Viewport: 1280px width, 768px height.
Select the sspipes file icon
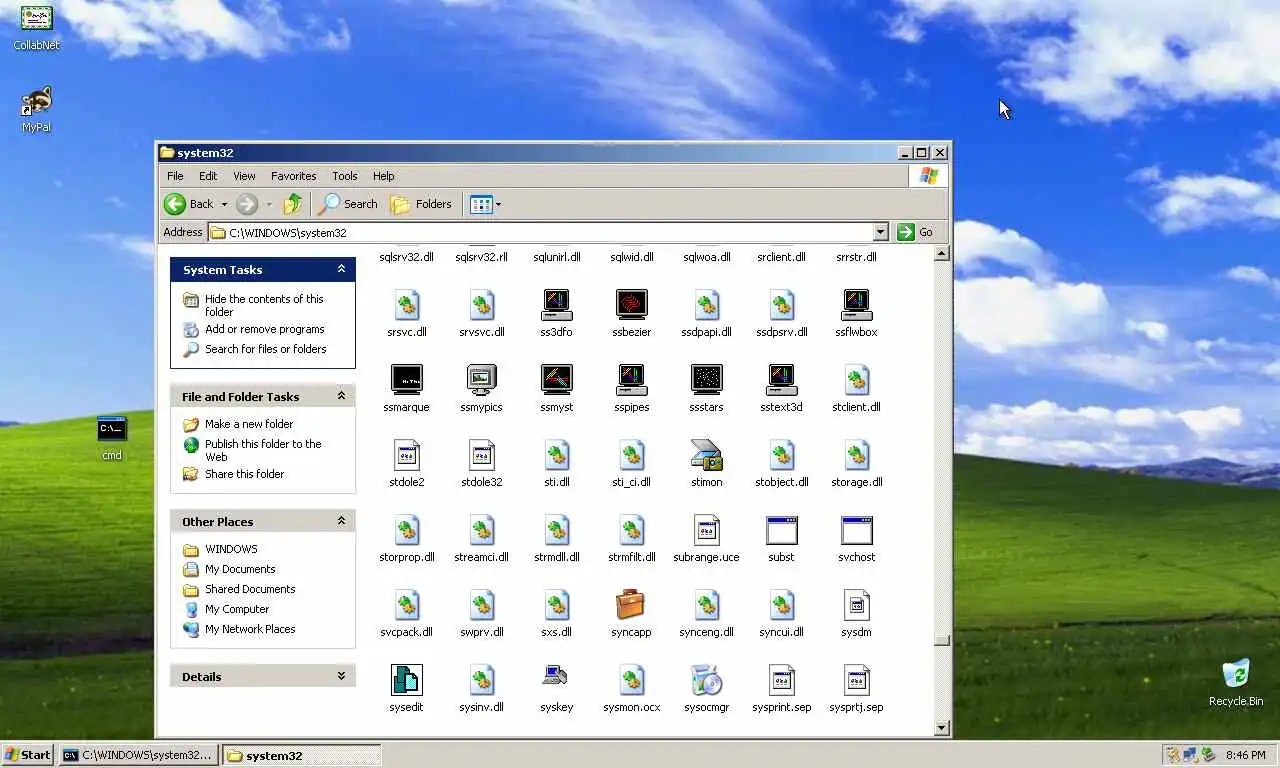click(x=631, y=380)
